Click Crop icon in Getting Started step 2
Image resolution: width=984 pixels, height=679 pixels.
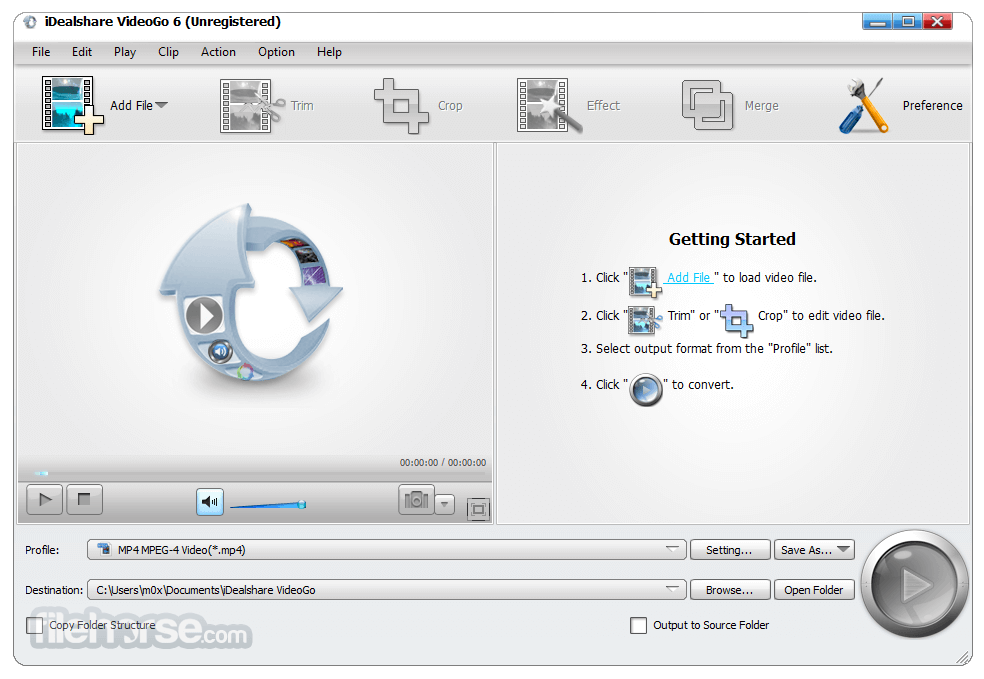(737, 319)
